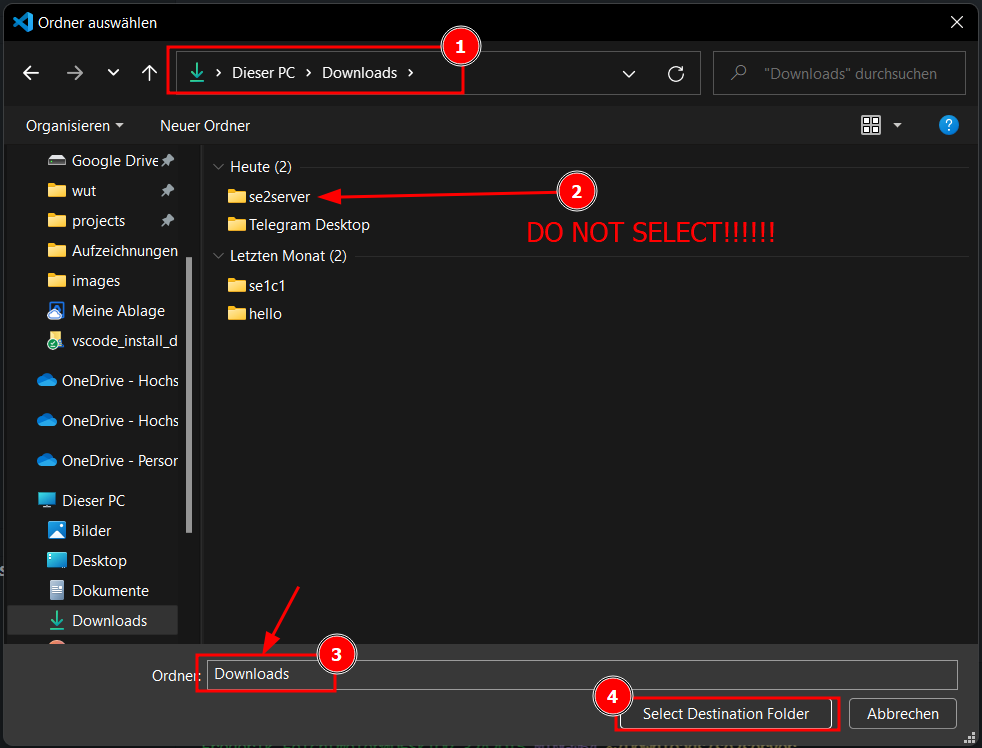This screenshot has width=982, height=748.
Task: Click pin icon next to projects
Action: [x=168, y=221]
